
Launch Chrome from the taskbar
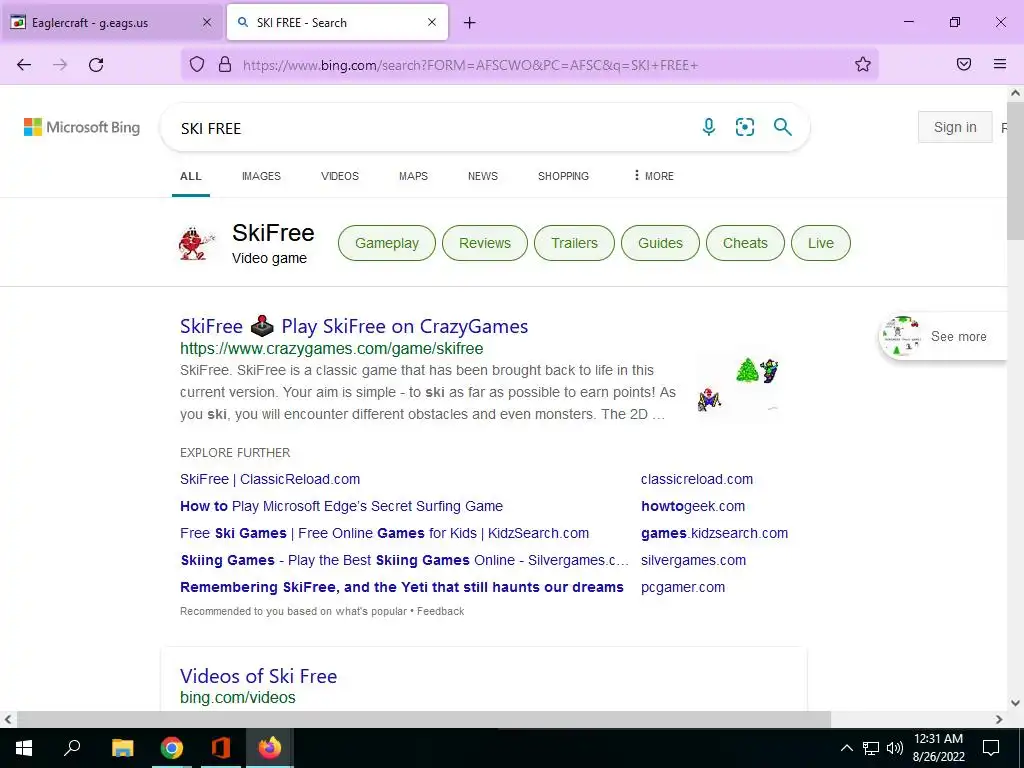(x=172, y=748)
